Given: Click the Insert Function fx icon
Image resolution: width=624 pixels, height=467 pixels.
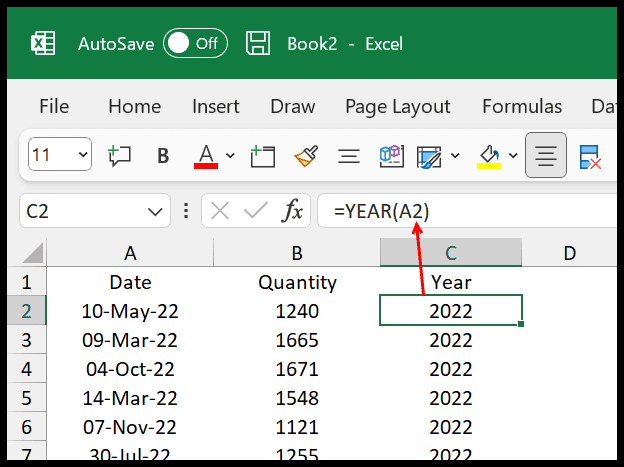Looking at the screenshot, I should click(x=292, y=211).
